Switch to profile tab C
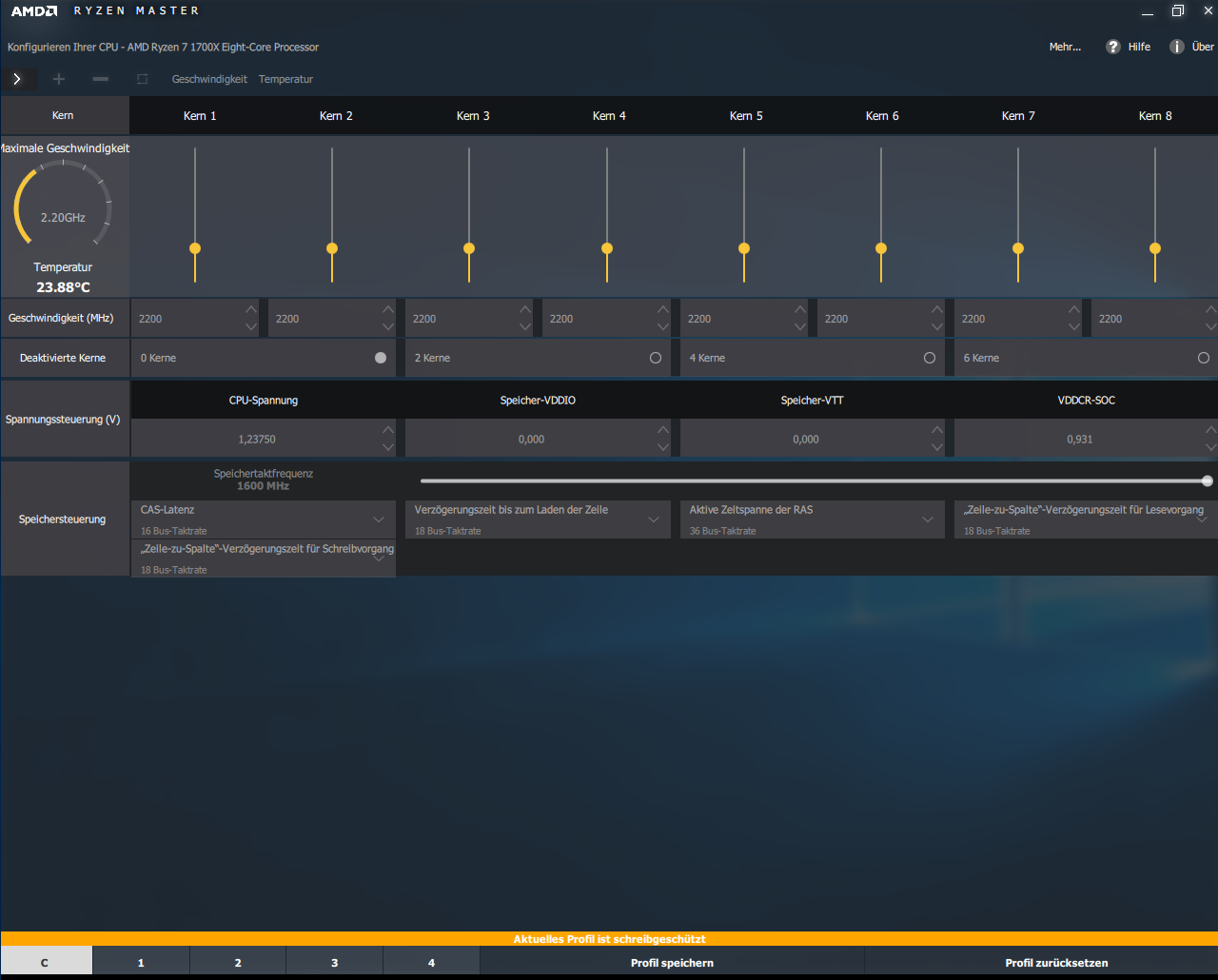This screenshot has width=1218, height=980. tap(47, 962)
